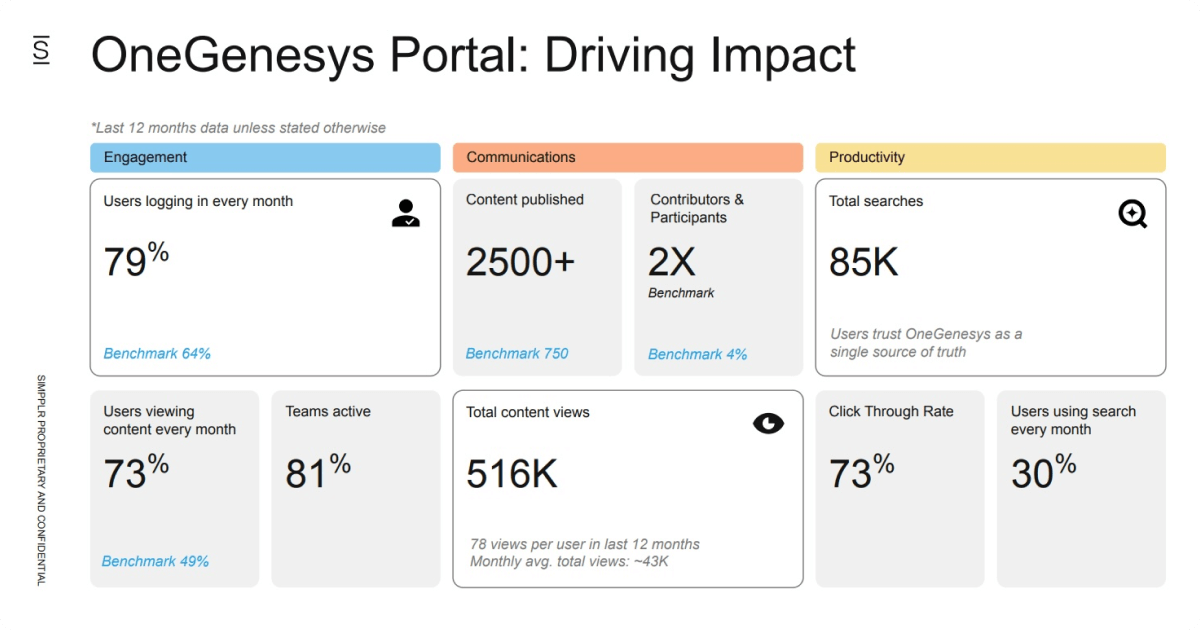The width and height of the screenshot is (1200, 630).
Task: Select the Engagement header bar
Action: (265, 157)
